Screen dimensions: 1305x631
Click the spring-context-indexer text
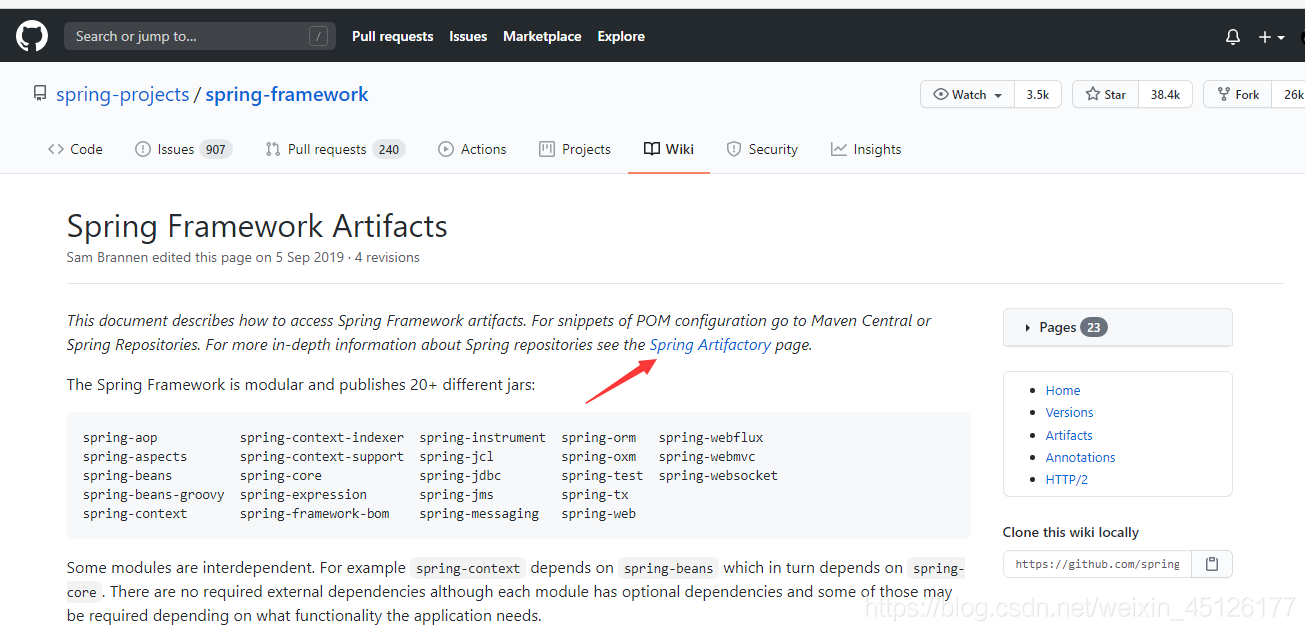(x=322, y=437)
